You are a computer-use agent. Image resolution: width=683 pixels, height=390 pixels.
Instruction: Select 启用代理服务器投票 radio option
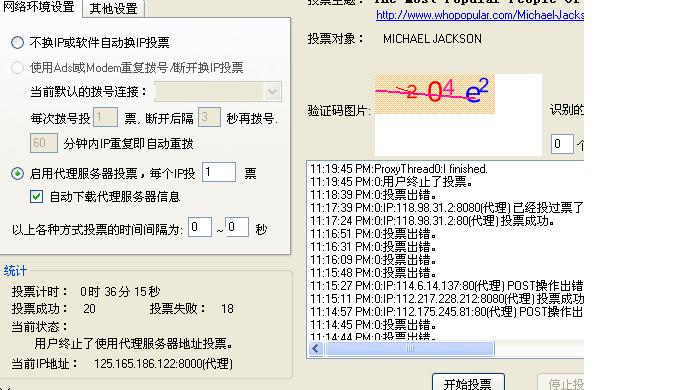coord(17,173)
